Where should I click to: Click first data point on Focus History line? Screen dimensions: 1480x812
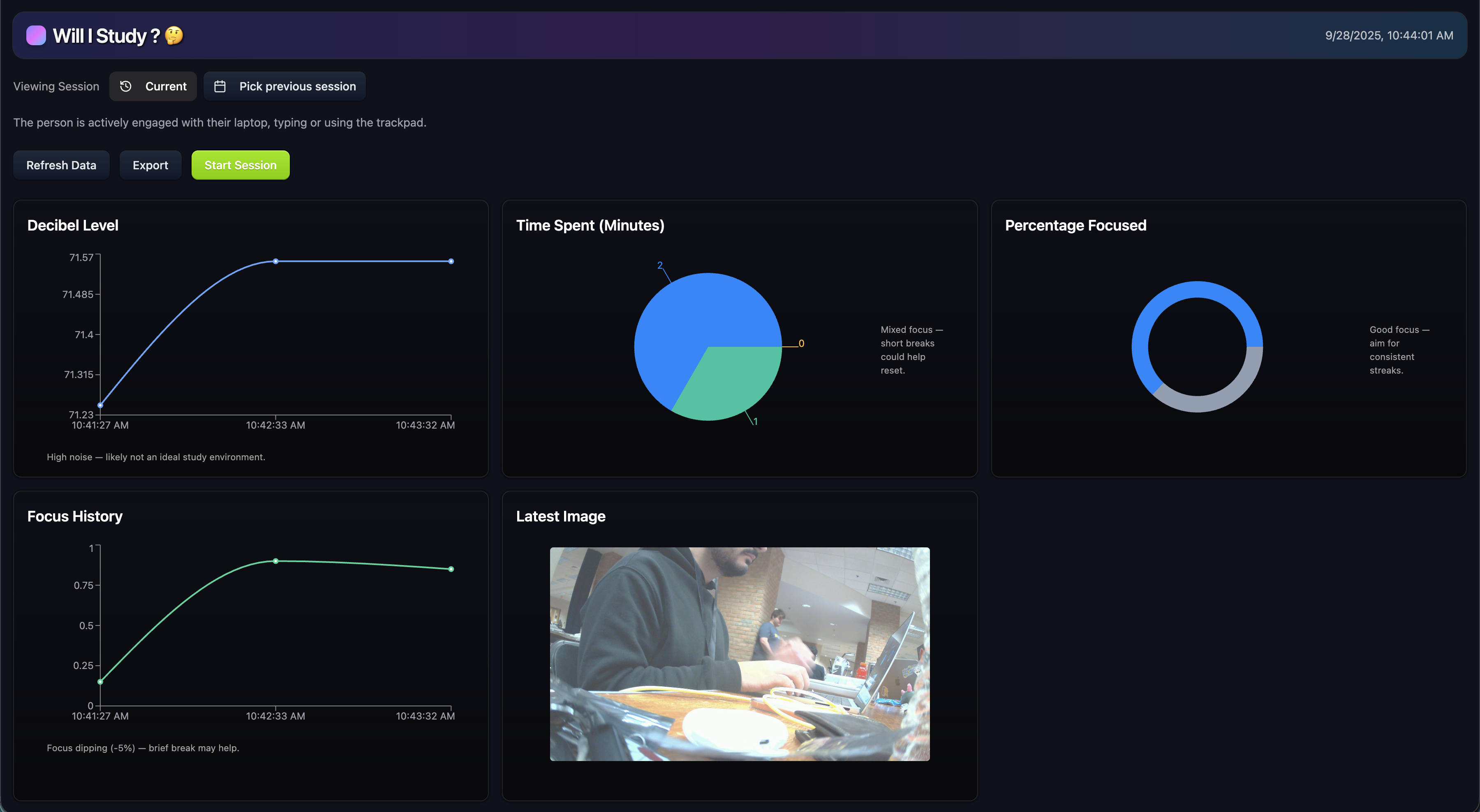tap(101, 682)
